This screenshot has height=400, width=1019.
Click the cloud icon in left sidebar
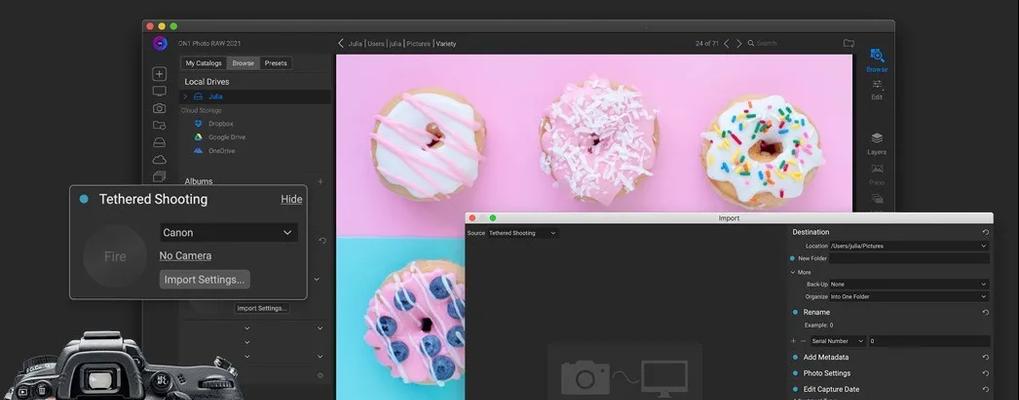(159, 159)
